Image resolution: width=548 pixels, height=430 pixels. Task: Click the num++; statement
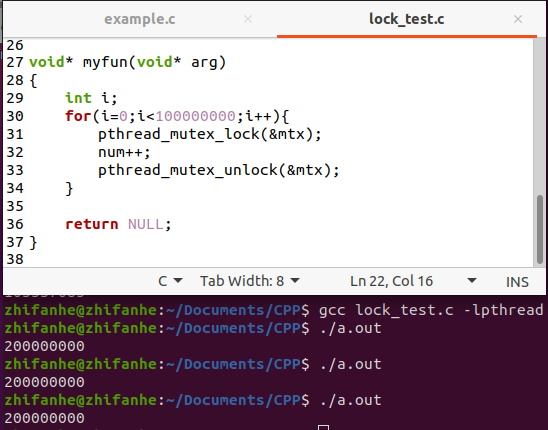click(x=124, y=152)
